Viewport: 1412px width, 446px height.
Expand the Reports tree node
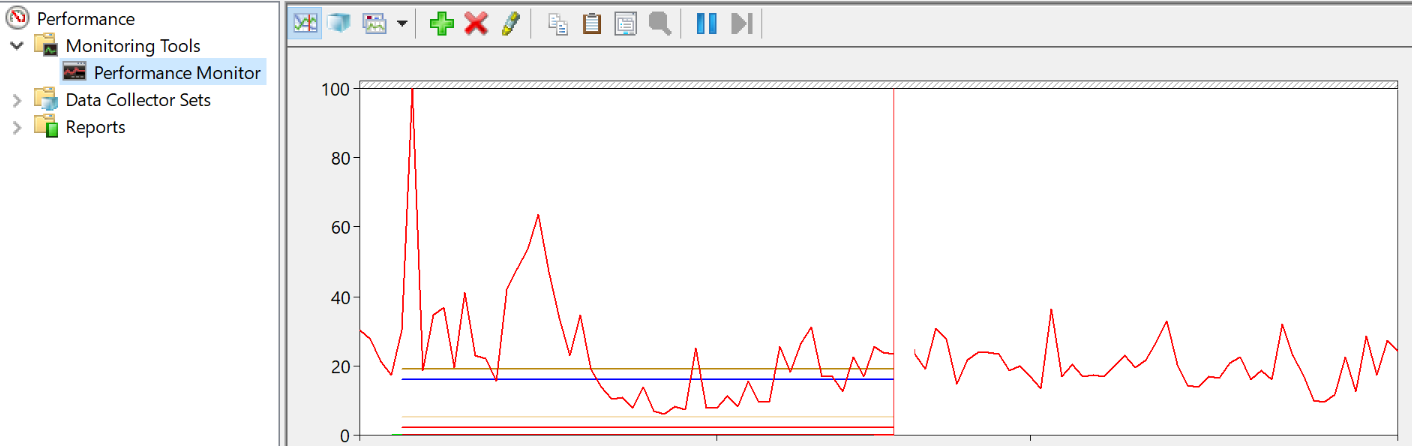click(x=17, y=127)
